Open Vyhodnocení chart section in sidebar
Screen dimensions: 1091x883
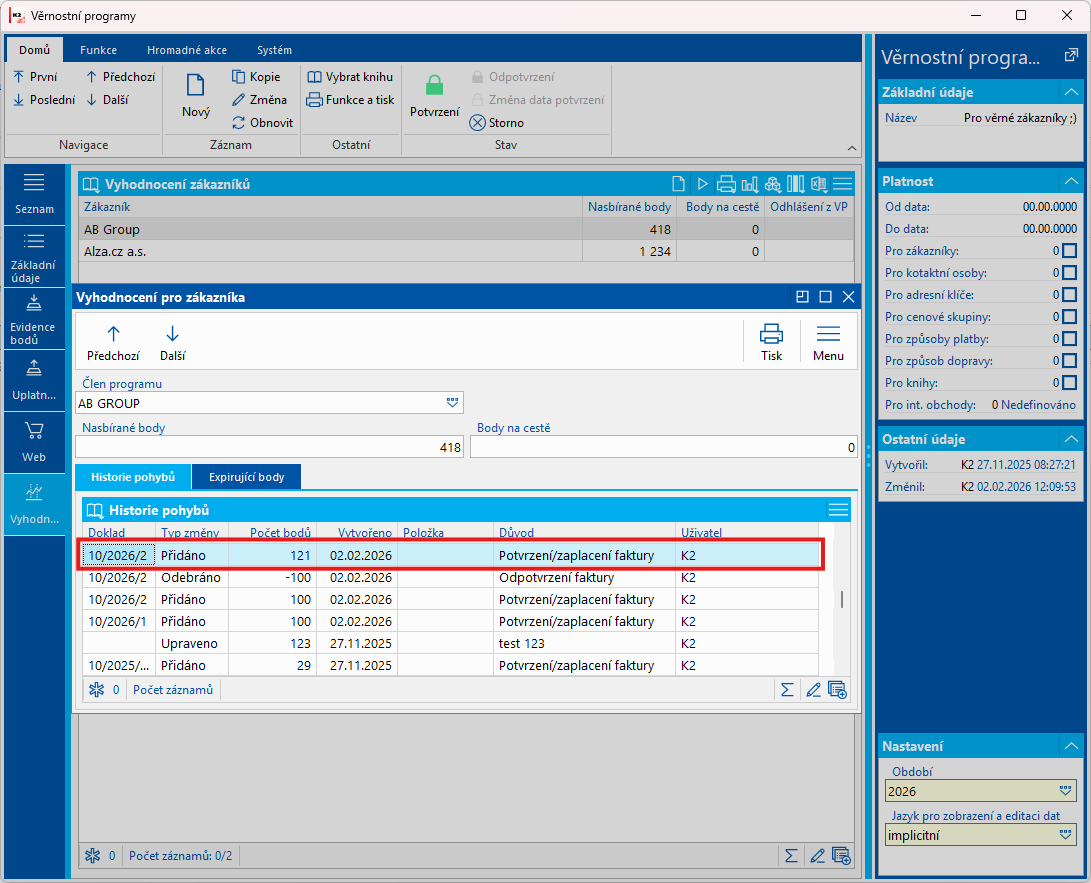[x=34, y=504]
